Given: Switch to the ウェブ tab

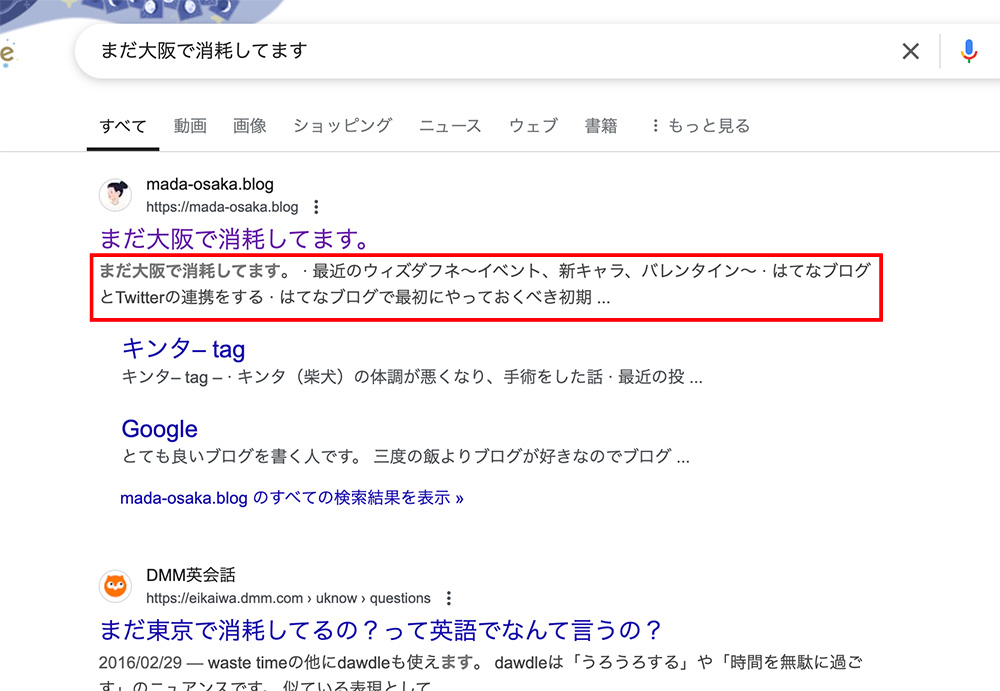Looking at the screenshot, I should pyautogui.click(x=533, y=126).
